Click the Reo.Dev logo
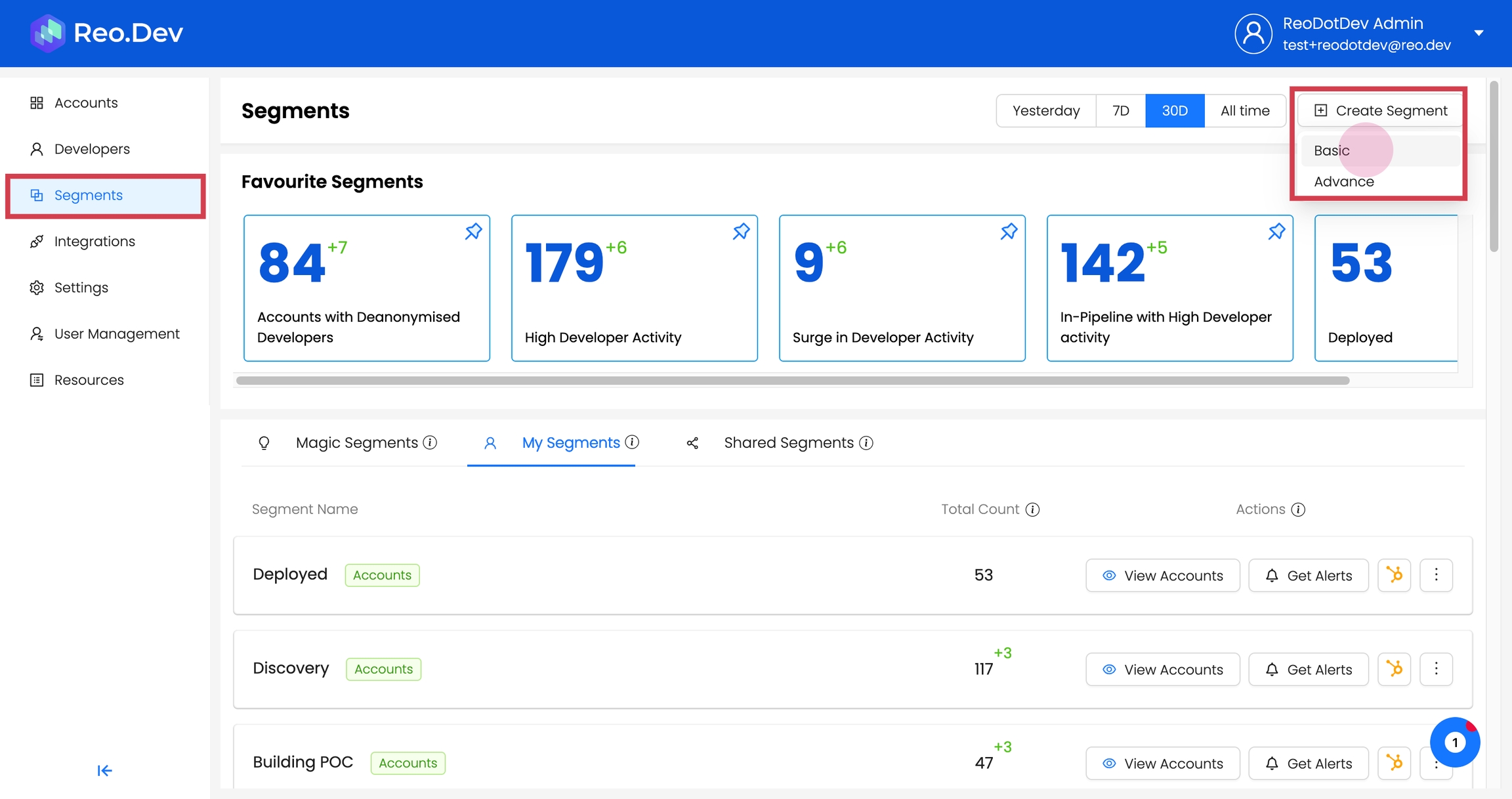Viewport: 1512px width, 799px height. coord(107,33)
